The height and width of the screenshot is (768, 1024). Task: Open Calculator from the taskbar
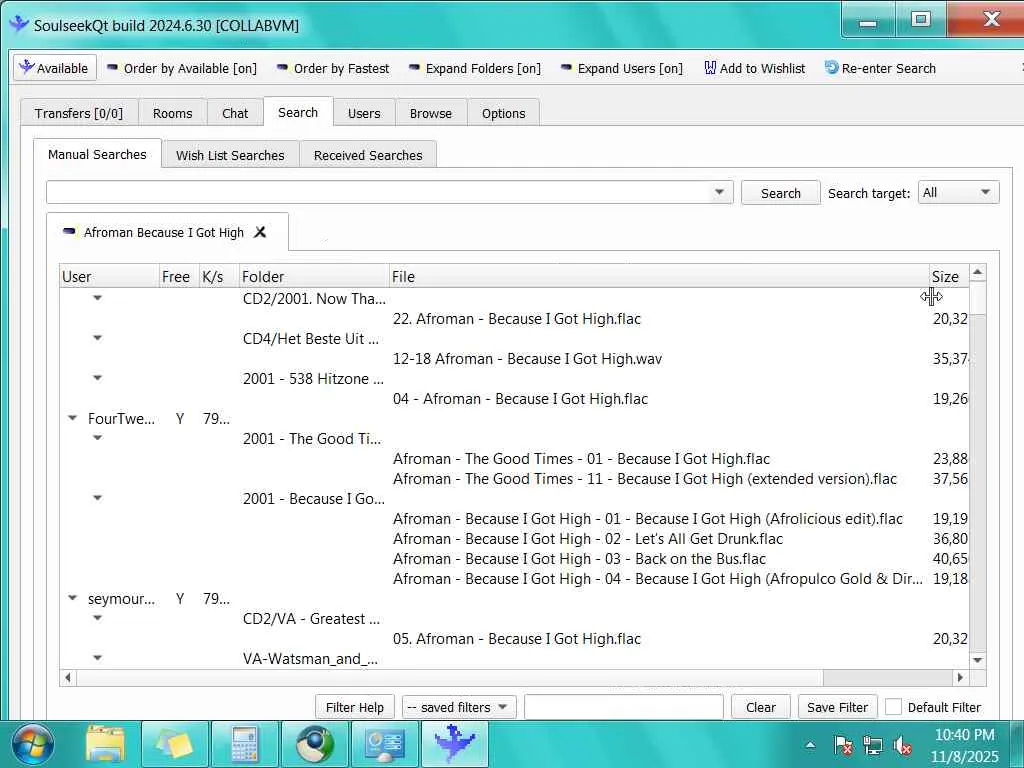click(244, 744)
